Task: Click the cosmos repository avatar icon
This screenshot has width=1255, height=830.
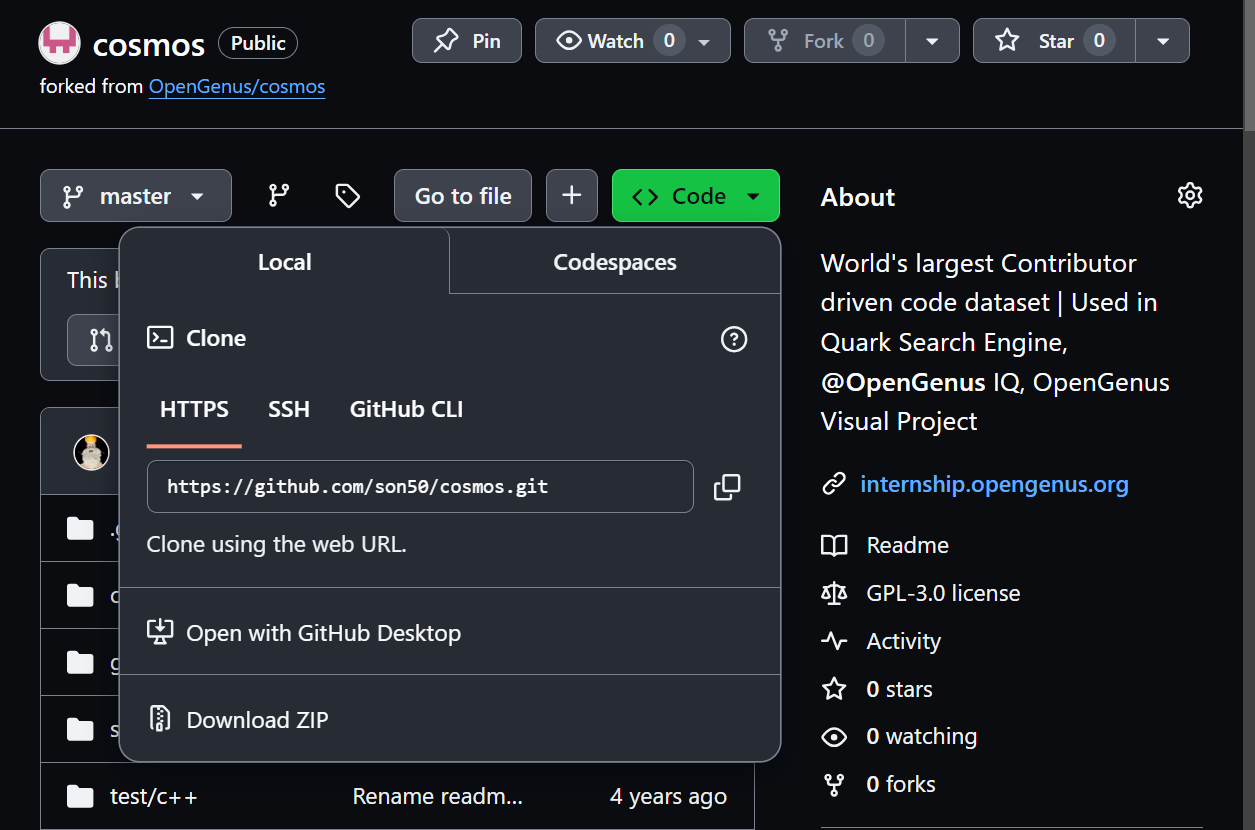Action: coord(59,43)
